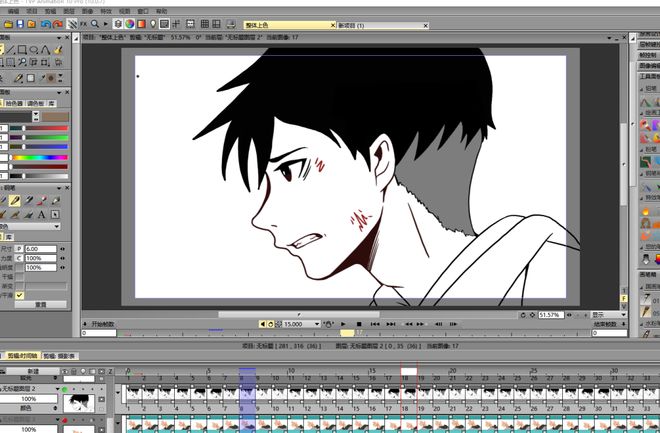The height and width of the screenshot is (433, 660).
Task: Click the 调色板 tab in the color panel
Action: 36,103
